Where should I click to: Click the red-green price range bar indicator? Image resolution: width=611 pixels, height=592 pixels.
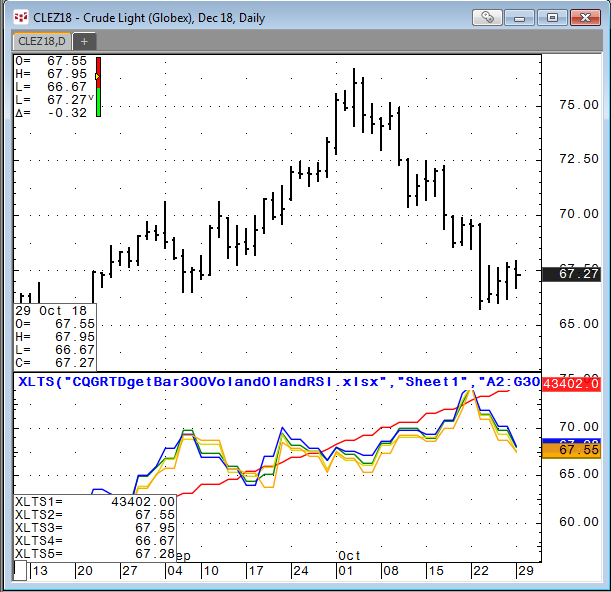98,87
